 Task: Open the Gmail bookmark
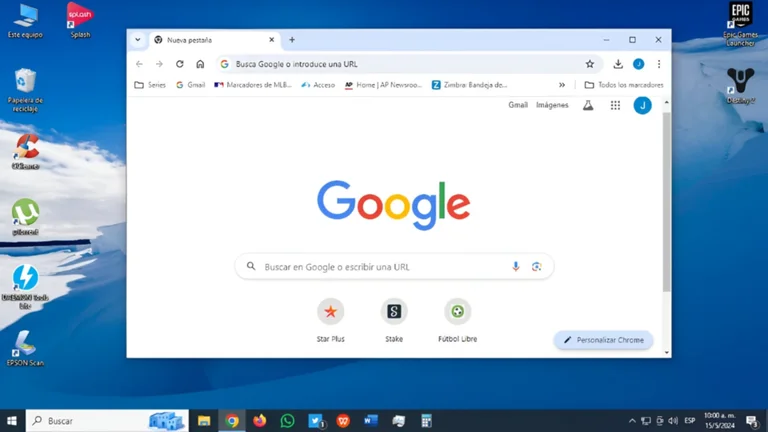coord(190,85)
